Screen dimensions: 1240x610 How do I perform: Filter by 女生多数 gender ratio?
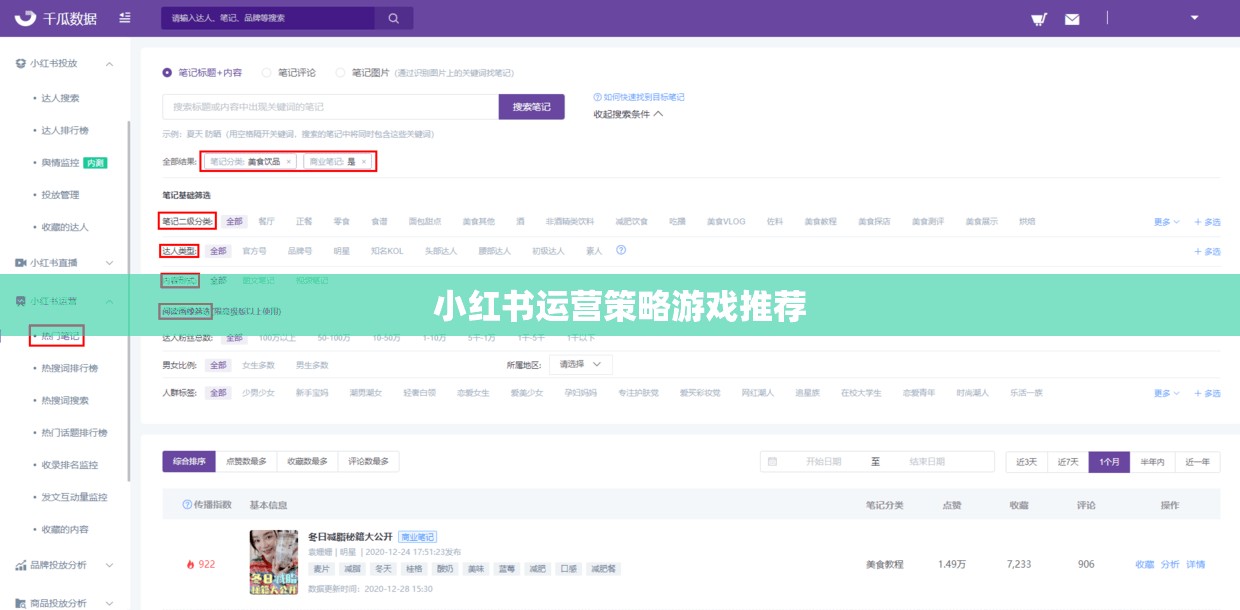[258, 365]
